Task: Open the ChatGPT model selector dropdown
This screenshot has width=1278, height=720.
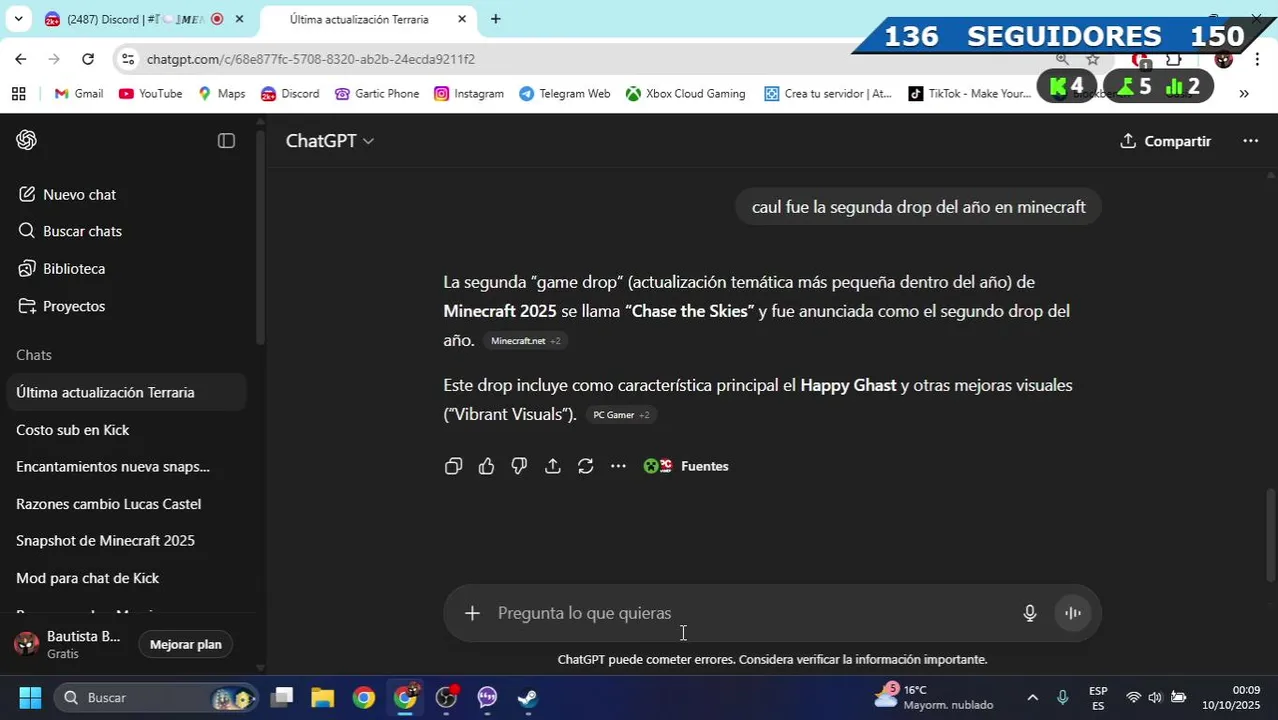Action: tap(330, 141)
